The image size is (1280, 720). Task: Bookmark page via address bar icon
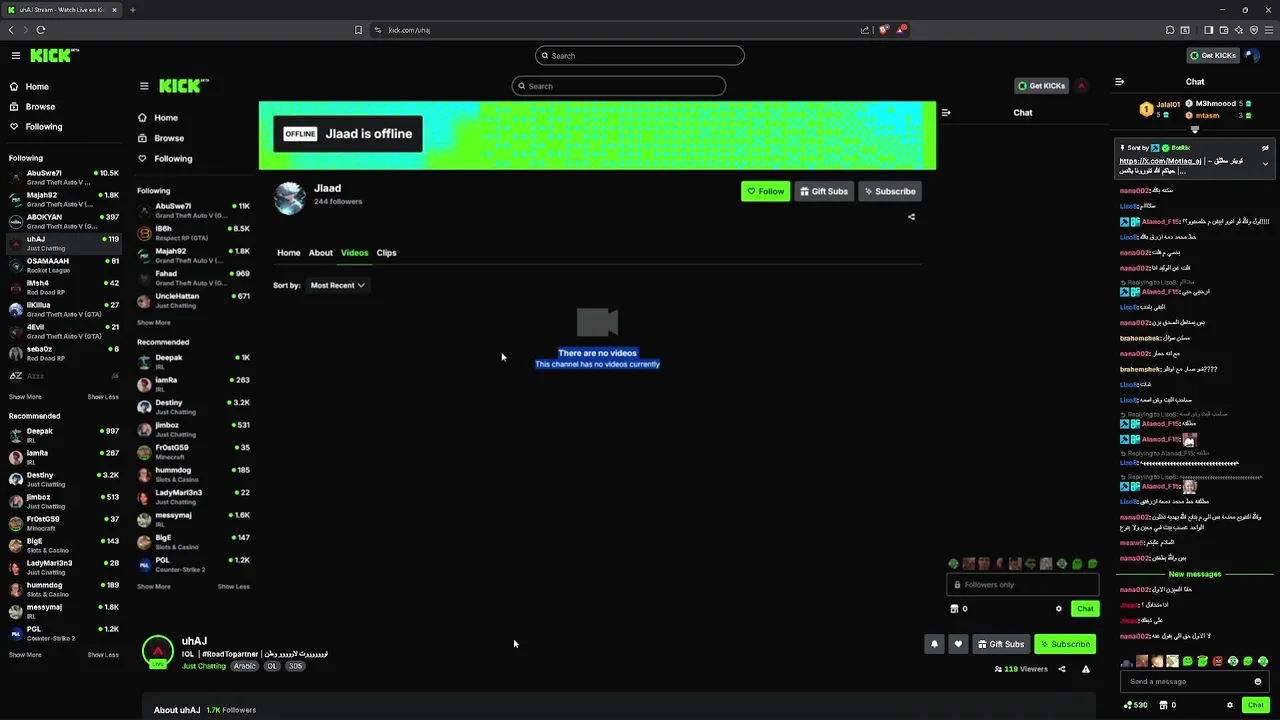[x=358, y=30]
